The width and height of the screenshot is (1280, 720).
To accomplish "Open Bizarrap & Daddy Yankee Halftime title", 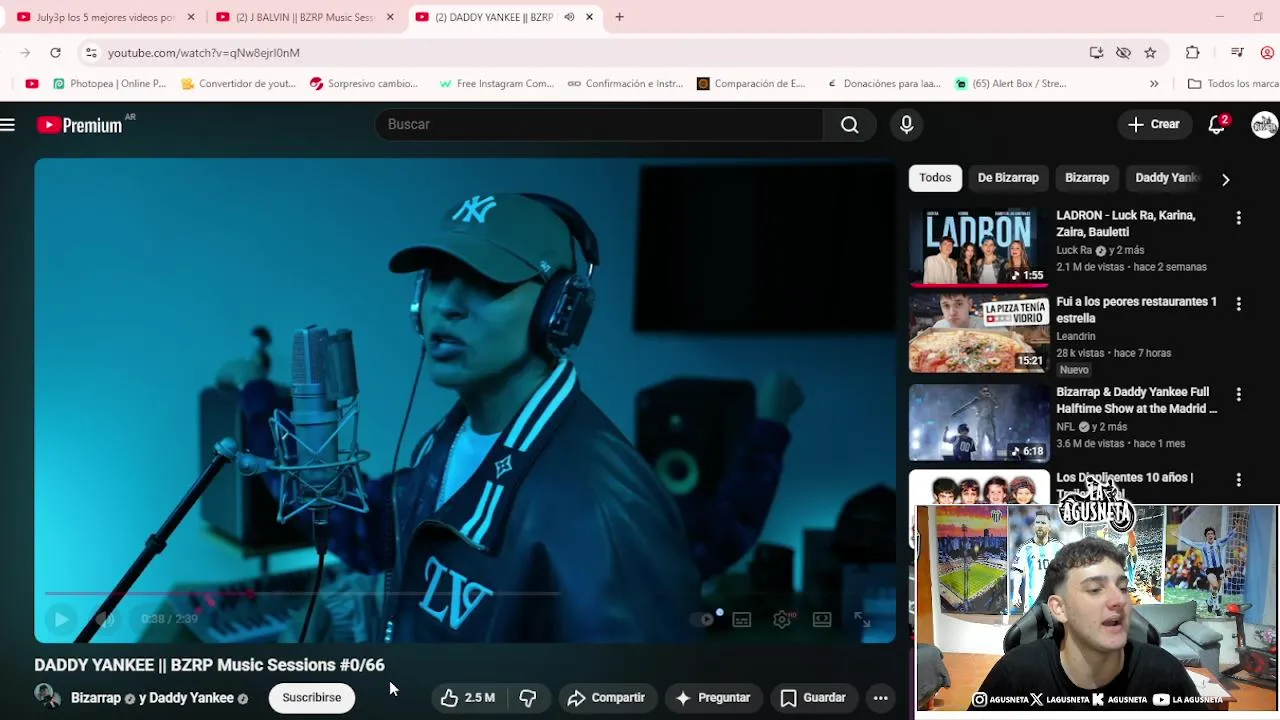I will (x=1136, y=400).
